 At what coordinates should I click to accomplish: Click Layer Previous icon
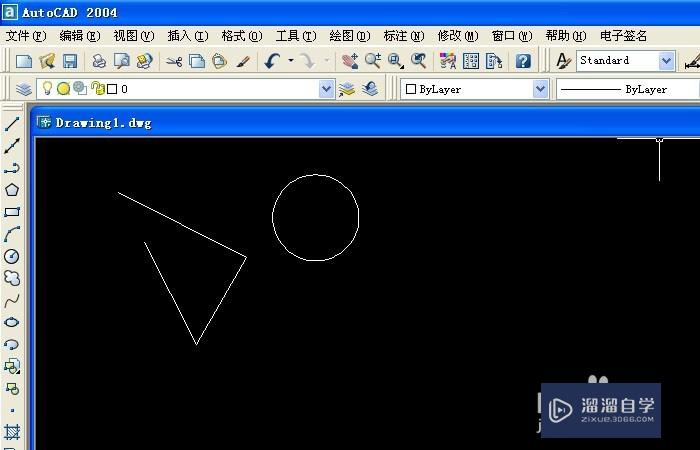(x=370, y=89)
